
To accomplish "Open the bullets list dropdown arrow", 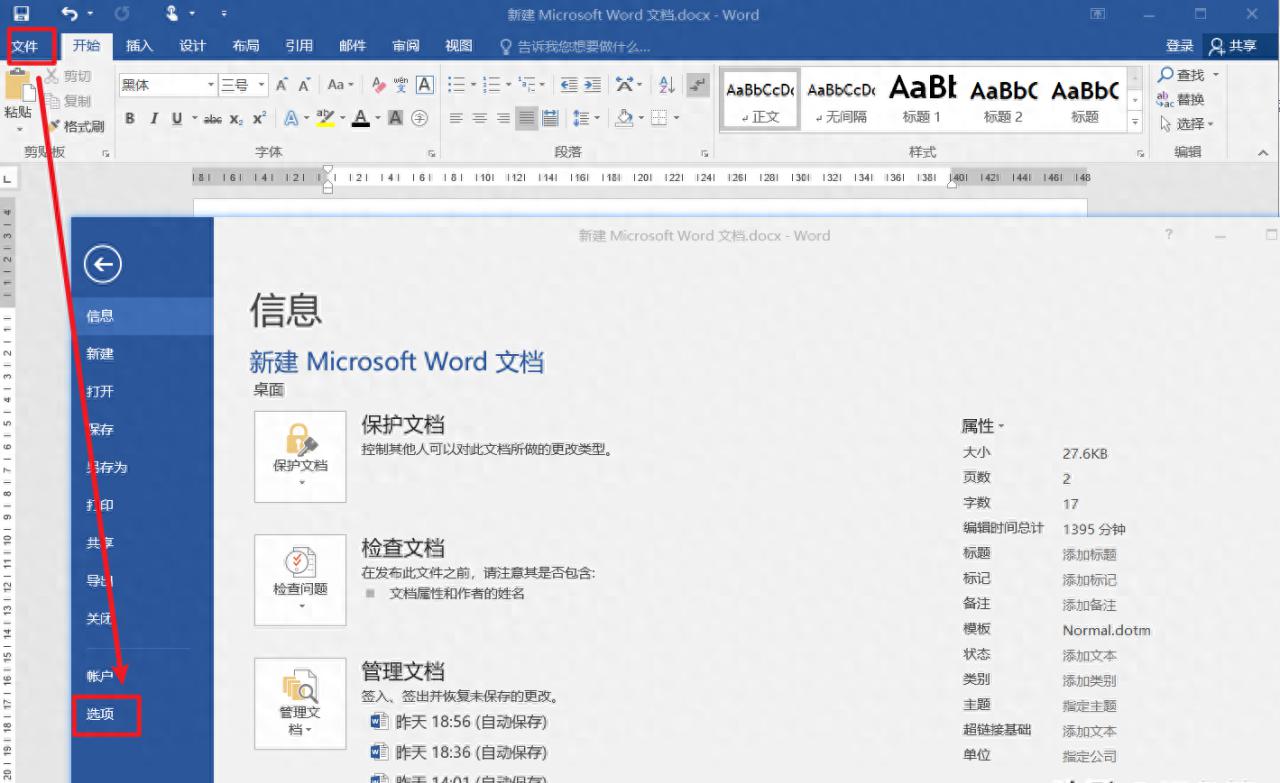I will [473, 85].
